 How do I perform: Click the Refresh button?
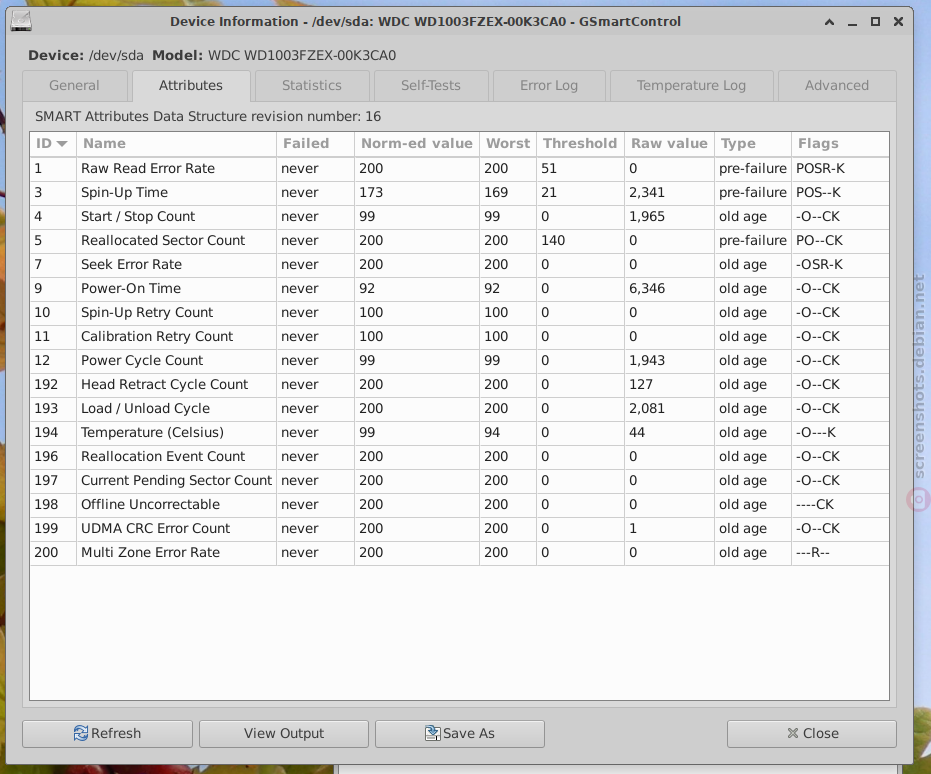[x=107, y=734]
